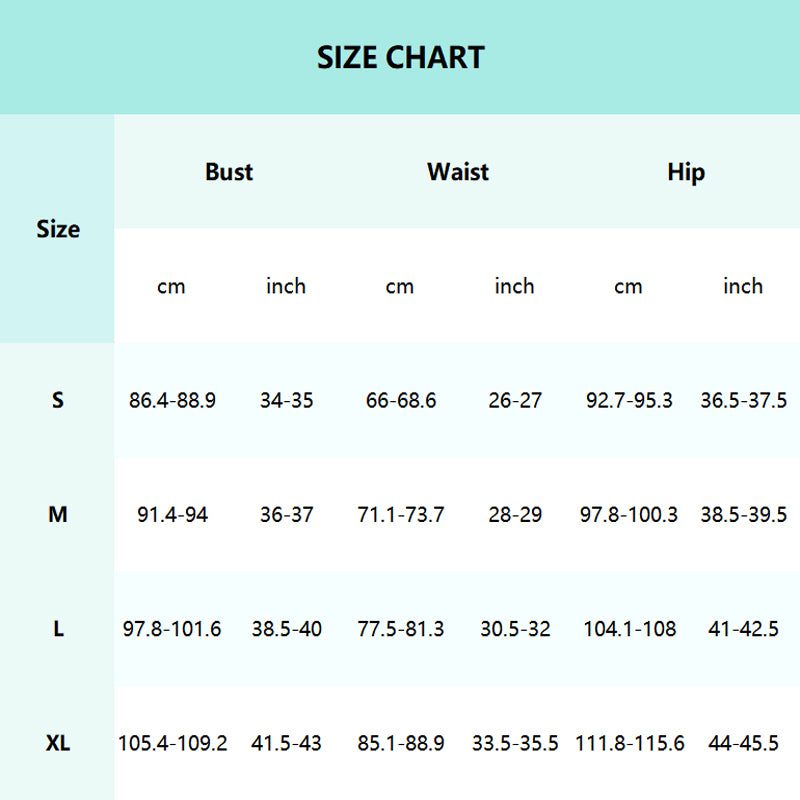Select the 92.7-95.3 hip cm cell

(x=629, y=400)
